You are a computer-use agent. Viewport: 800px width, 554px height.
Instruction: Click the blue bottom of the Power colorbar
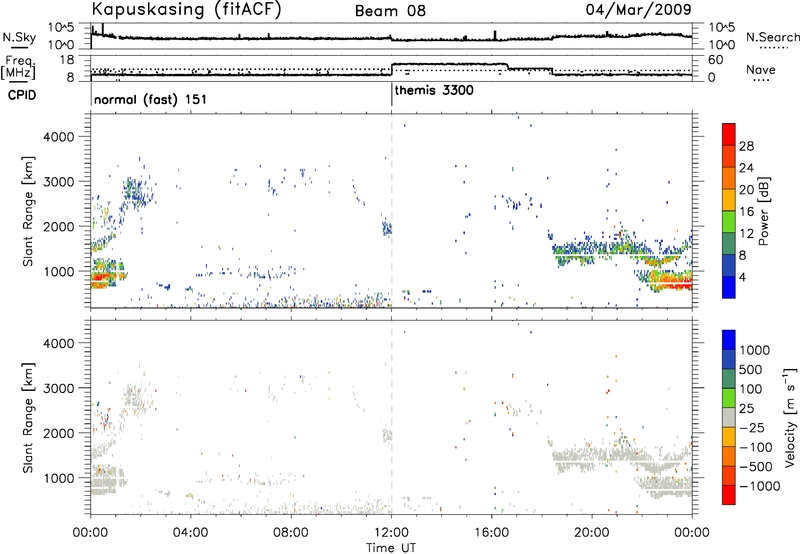729,287
